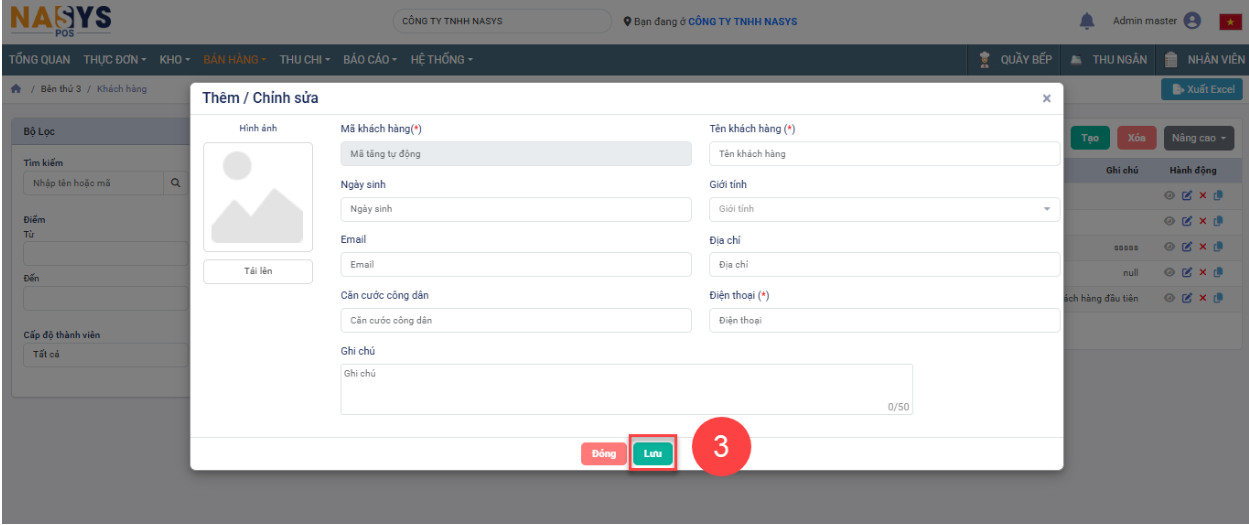1249x525 pixels.
Task: Click the Tải lên upload button
Action: (258, 272)
